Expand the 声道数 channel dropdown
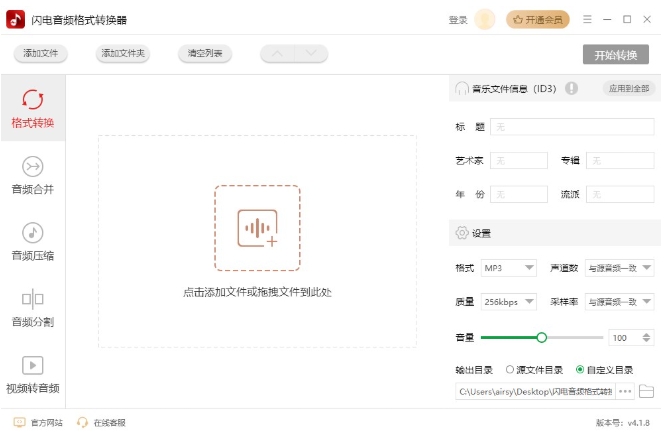This screenshot has width=669, height=440. tap(620, 268)
